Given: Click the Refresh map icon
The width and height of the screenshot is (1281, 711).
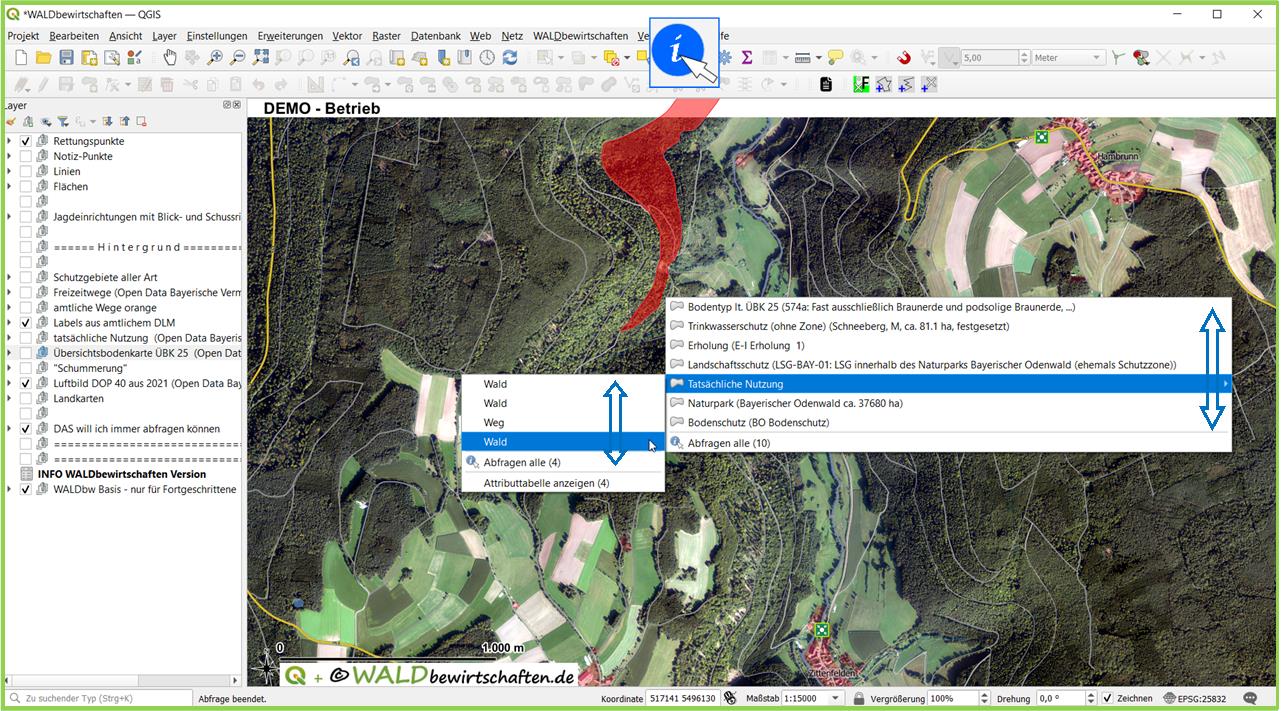Looking at the screenshot, I should 510,58.
